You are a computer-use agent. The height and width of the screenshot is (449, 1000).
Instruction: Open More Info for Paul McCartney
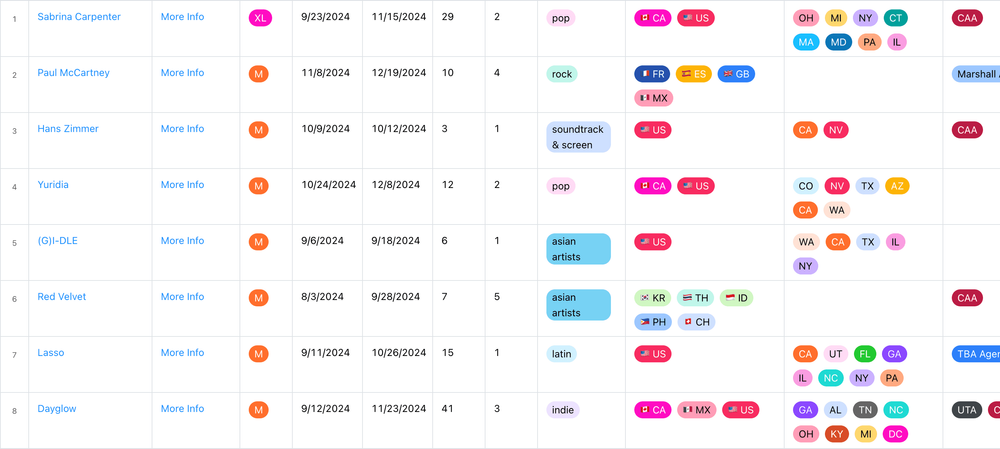tap(182, 73)
